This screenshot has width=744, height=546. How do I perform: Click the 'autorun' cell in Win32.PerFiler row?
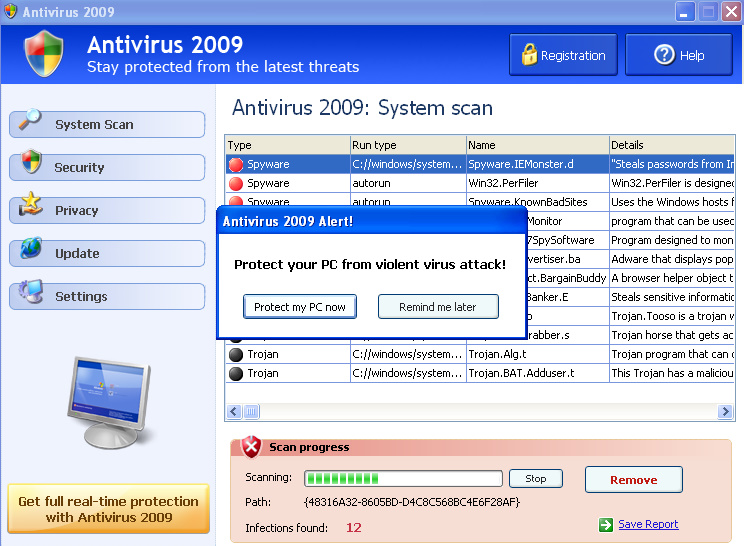pyautogui.click(x=408, y=183)
